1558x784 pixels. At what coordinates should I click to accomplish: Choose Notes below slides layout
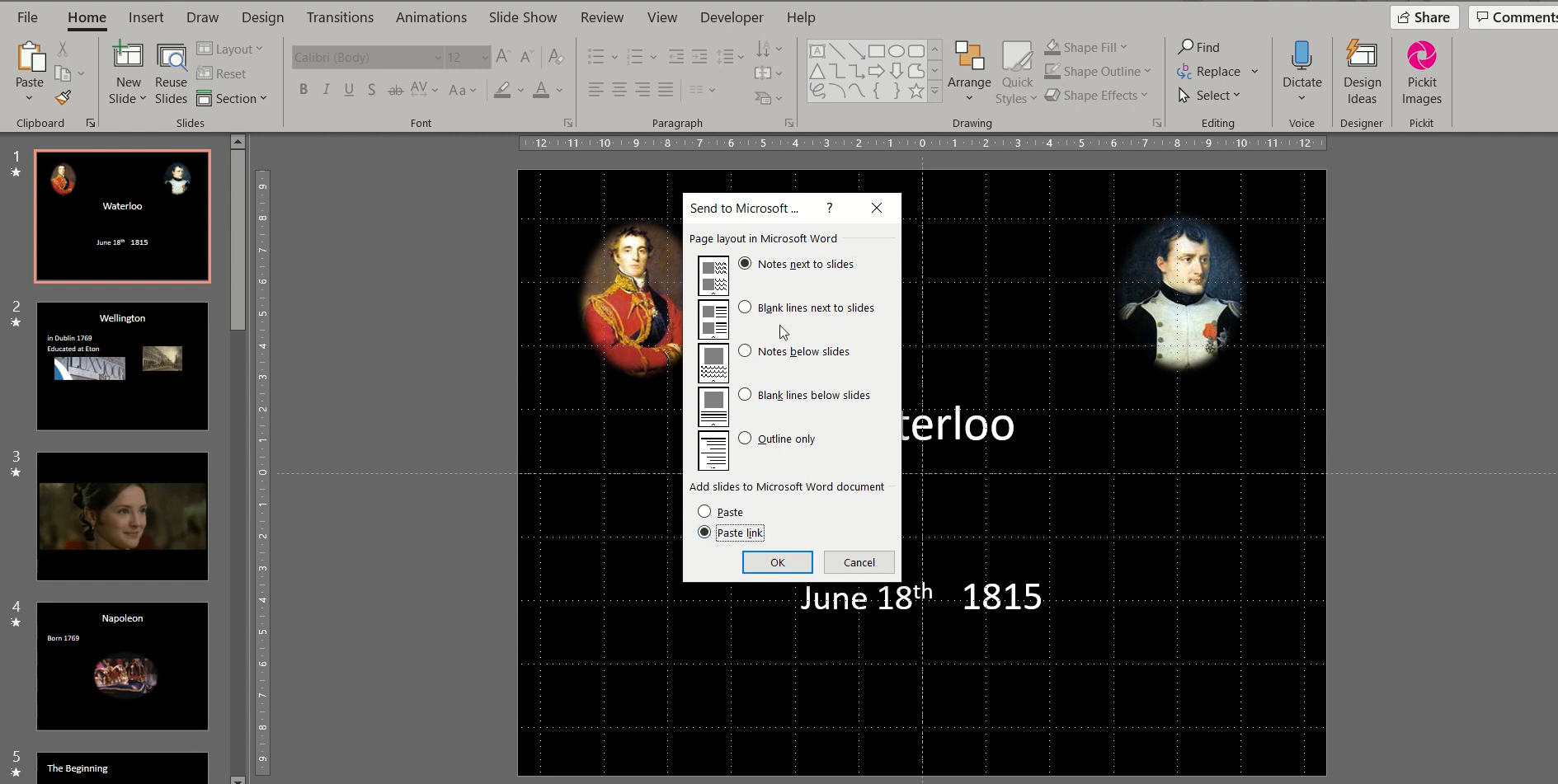[x=745, y=351]
